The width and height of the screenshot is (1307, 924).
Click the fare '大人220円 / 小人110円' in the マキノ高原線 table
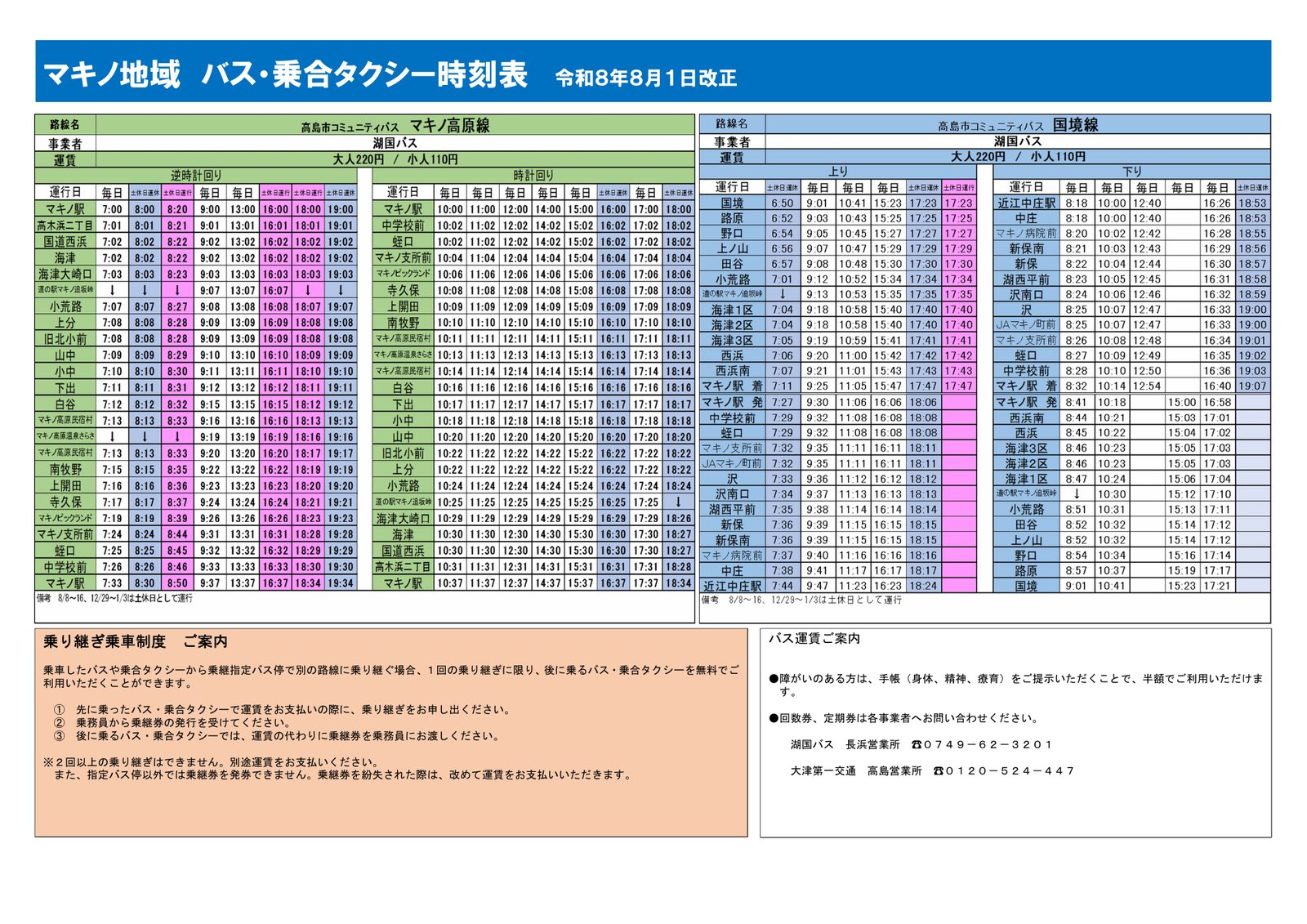pos(395,159)
